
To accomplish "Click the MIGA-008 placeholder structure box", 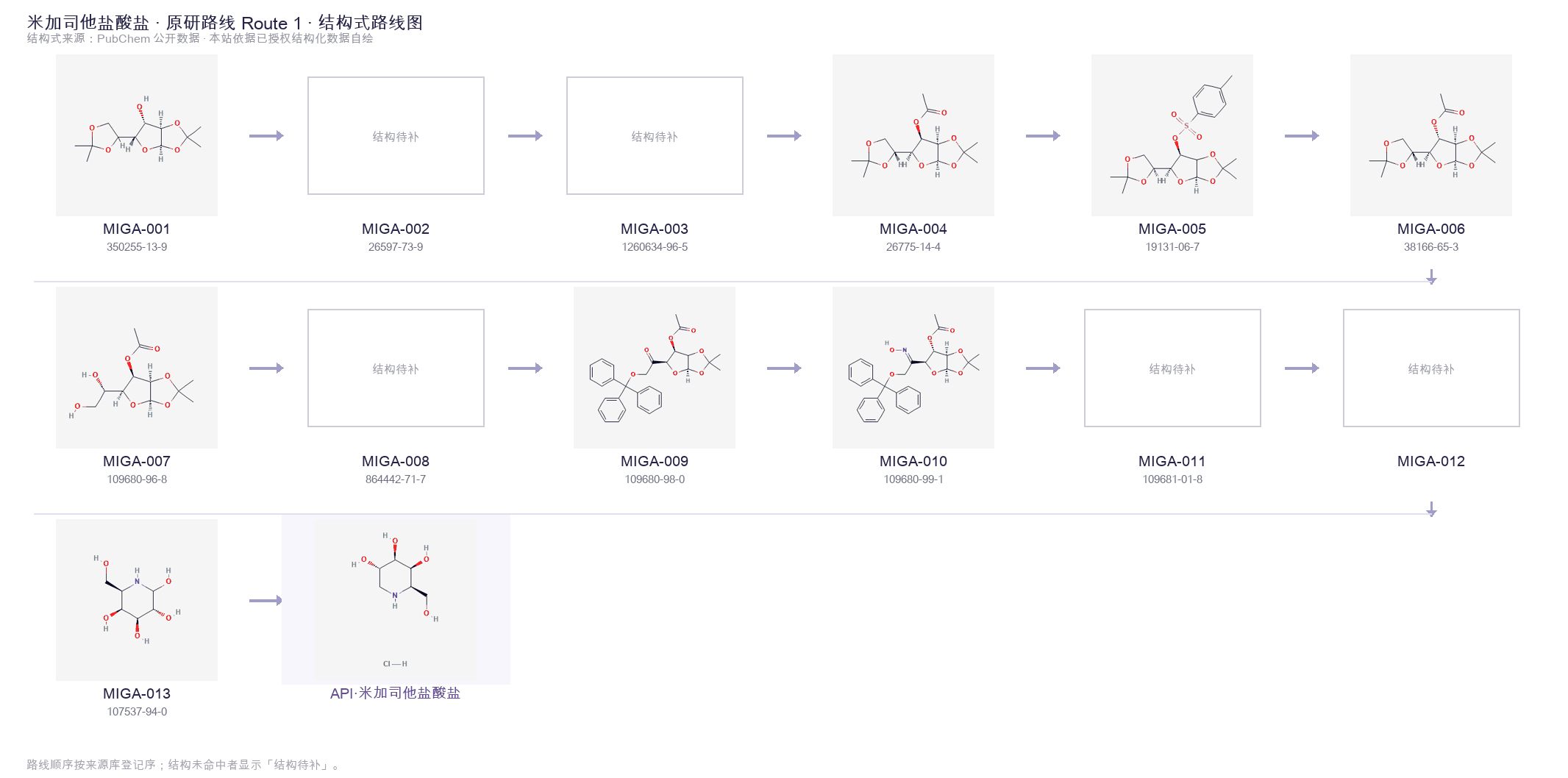I will (x=396, y=368).
